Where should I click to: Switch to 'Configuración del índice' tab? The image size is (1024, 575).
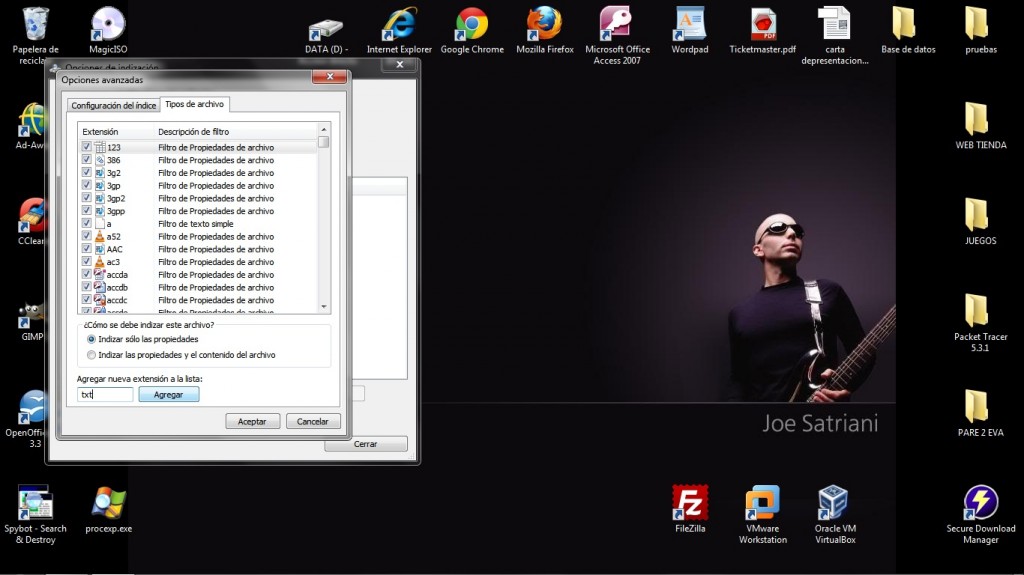[x=113, y=105]
